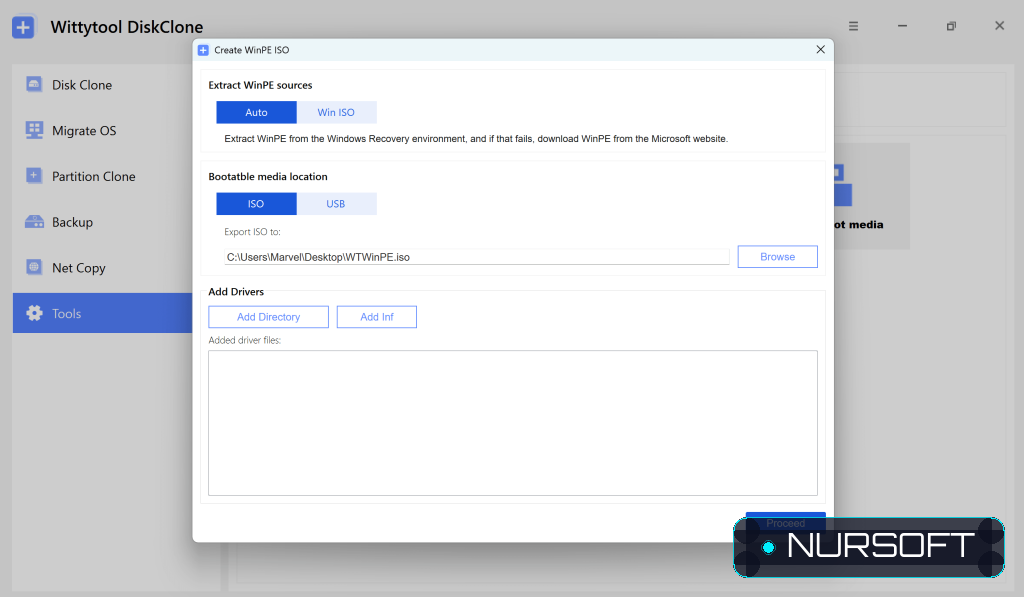Click the Backup drive icon

[x=34, y=222]
